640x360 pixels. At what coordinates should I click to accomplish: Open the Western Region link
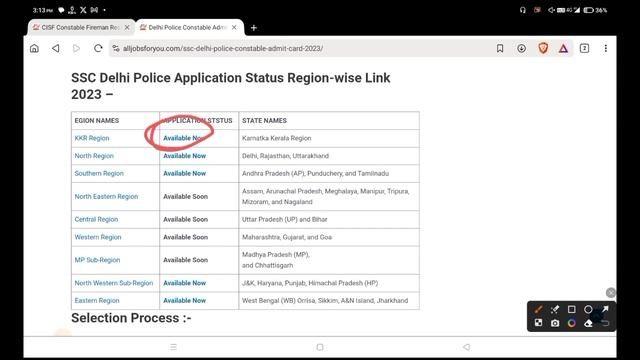pos(98,237)
